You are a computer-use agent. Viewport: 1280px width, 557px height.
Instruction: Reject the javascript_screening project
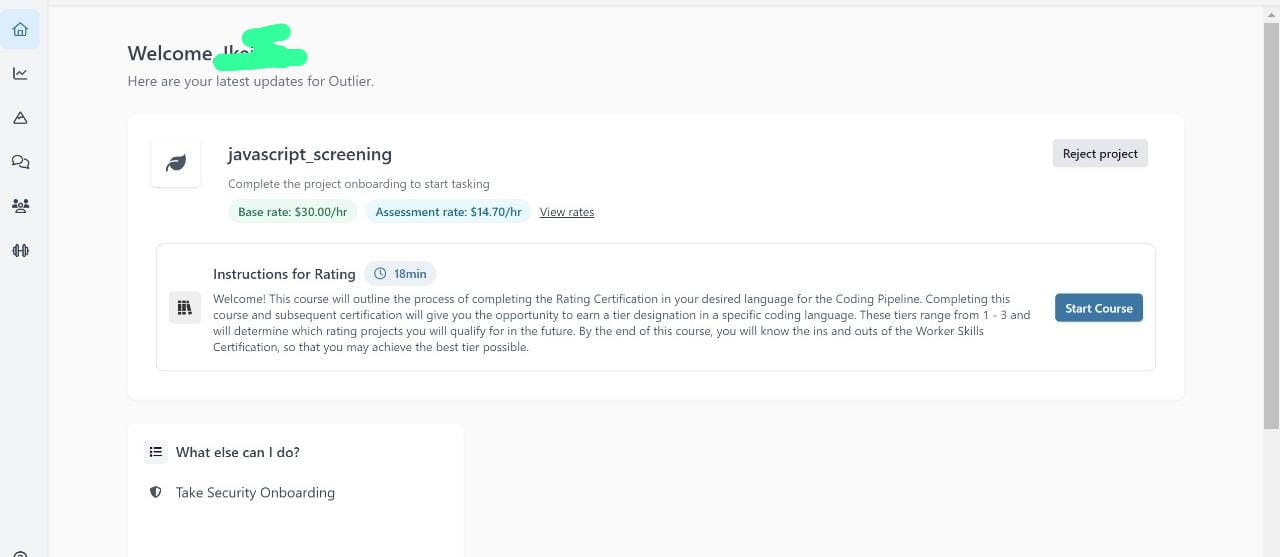click(x=1100, y=153)
